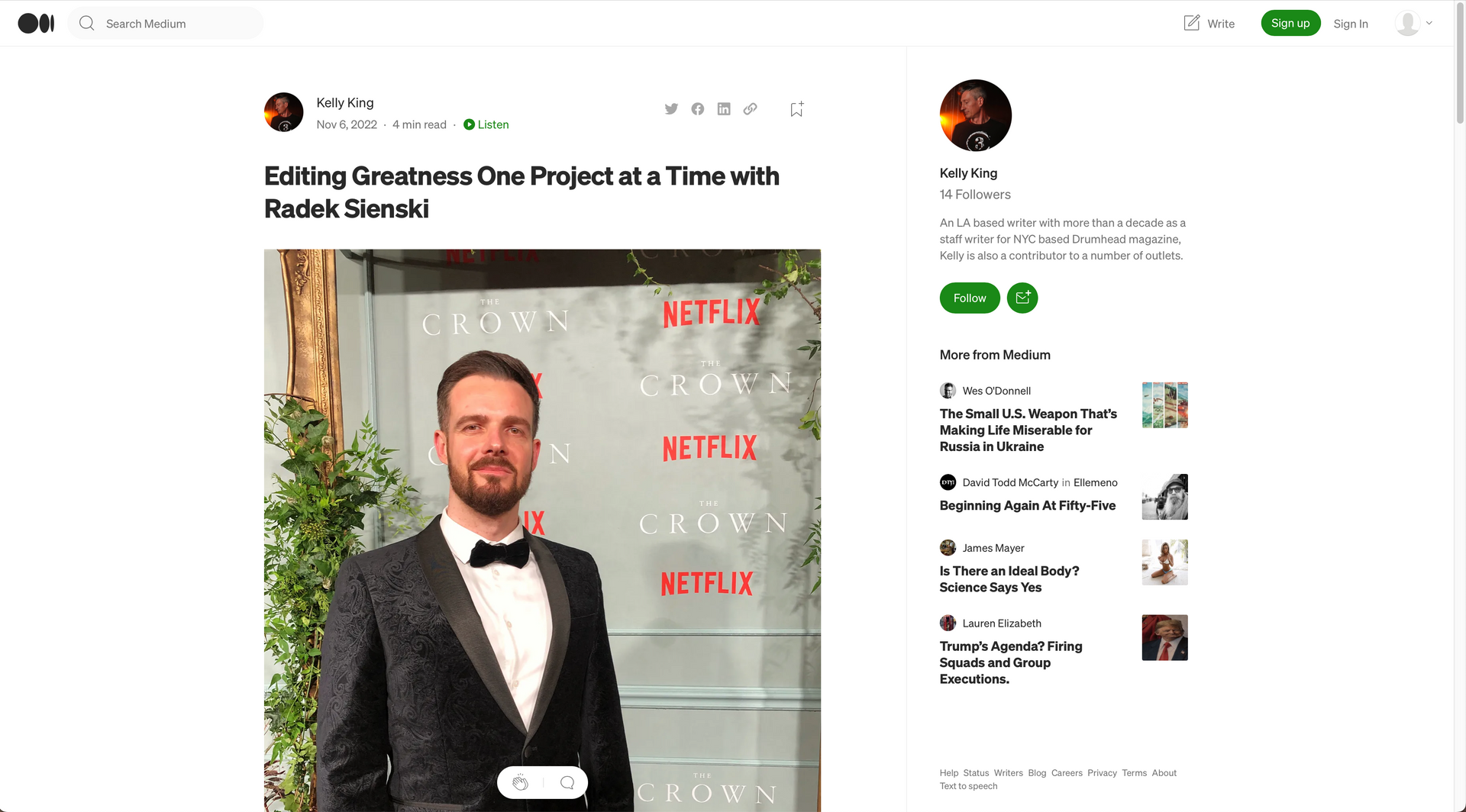Click the article title heading
The width and height of the screenshot is (1466, 812).
(x=521, y=192)
